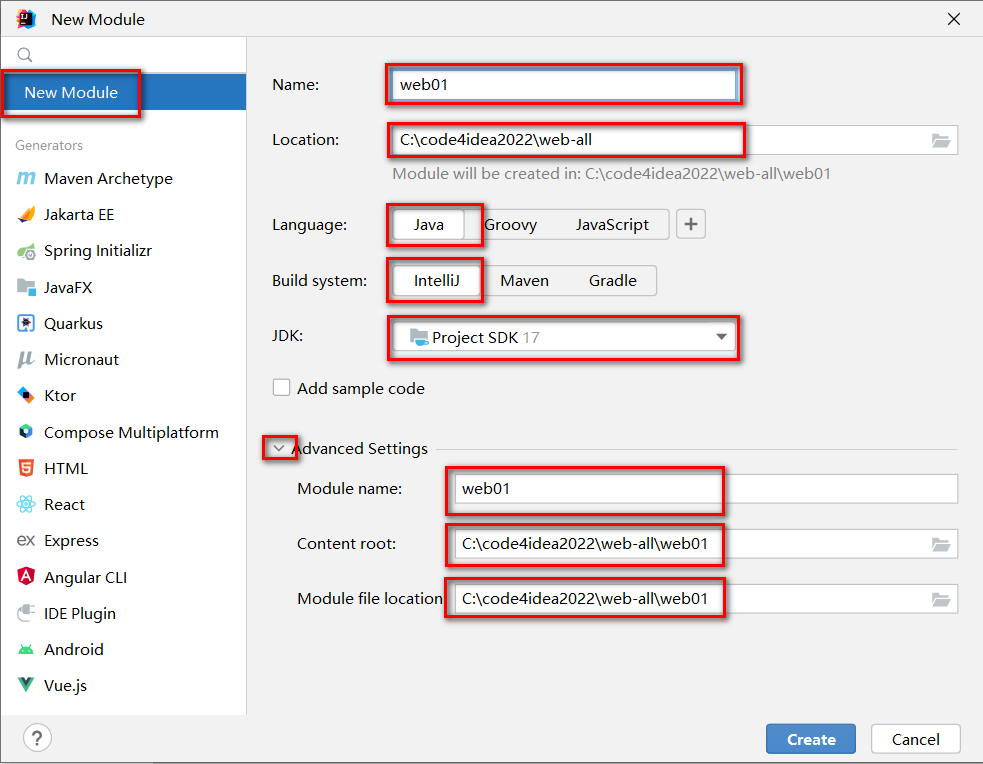Click the Quarkus generator icon

[x=26, y=324]
